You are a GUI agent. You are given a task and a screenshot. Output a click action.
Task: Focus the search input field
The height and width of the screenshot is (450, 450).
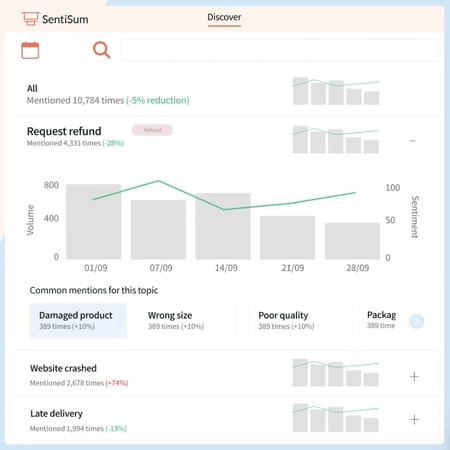pos(279,50)
